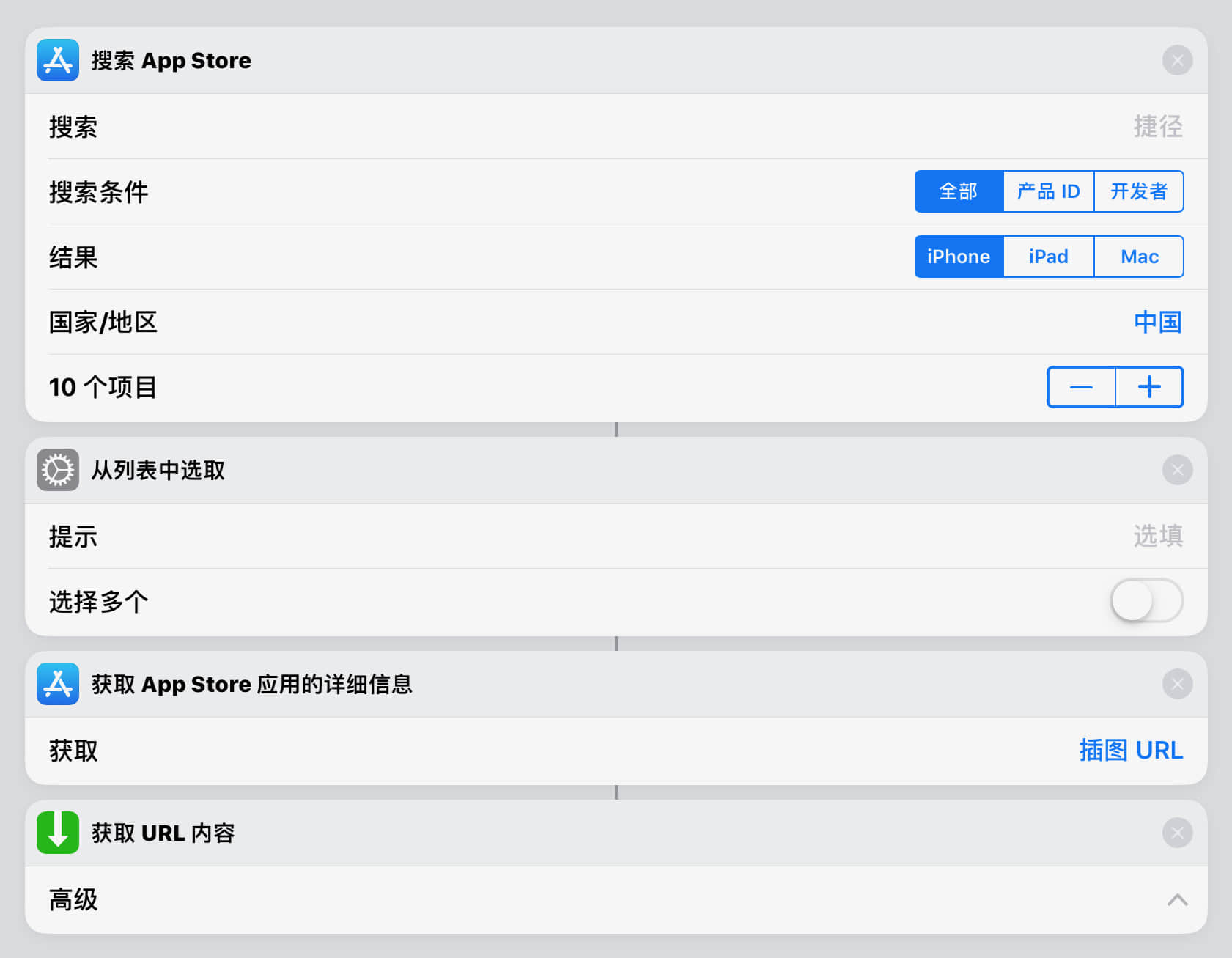Viewport: 1232px width, 958px height.
Task: Click the 搜索 text field showing 捷径
Action: point(1157,126)
